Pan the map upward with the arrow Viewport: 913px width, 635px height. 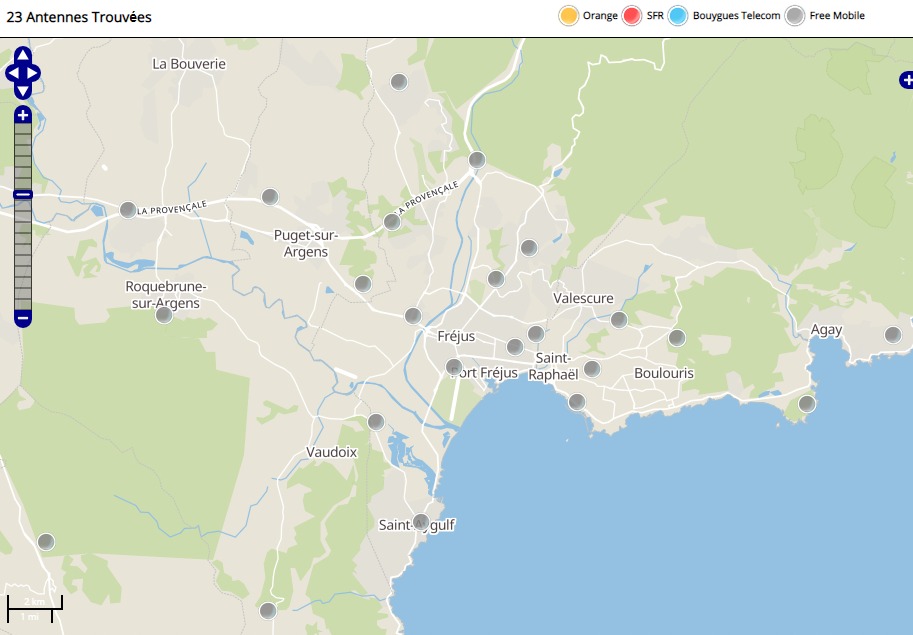coord(23,55)
